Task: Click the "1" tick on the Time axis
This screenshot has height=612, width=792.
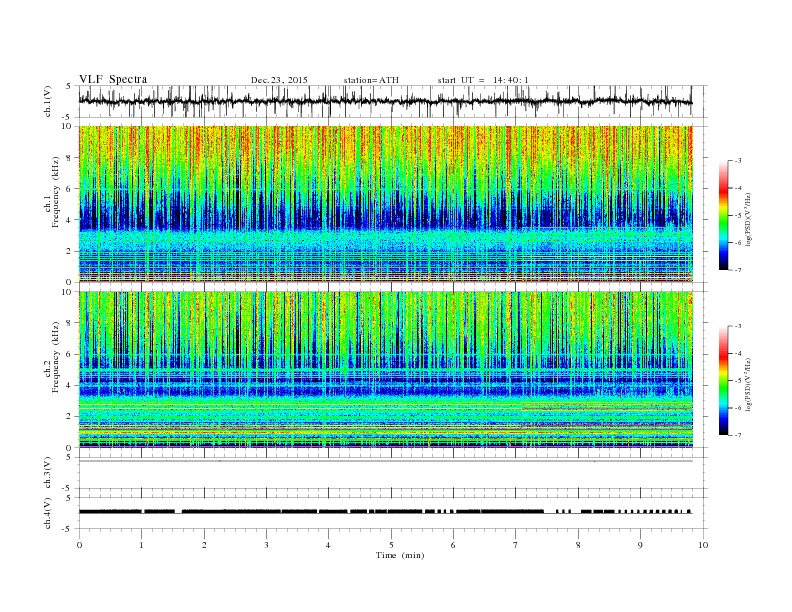Action: pos(141,545)
